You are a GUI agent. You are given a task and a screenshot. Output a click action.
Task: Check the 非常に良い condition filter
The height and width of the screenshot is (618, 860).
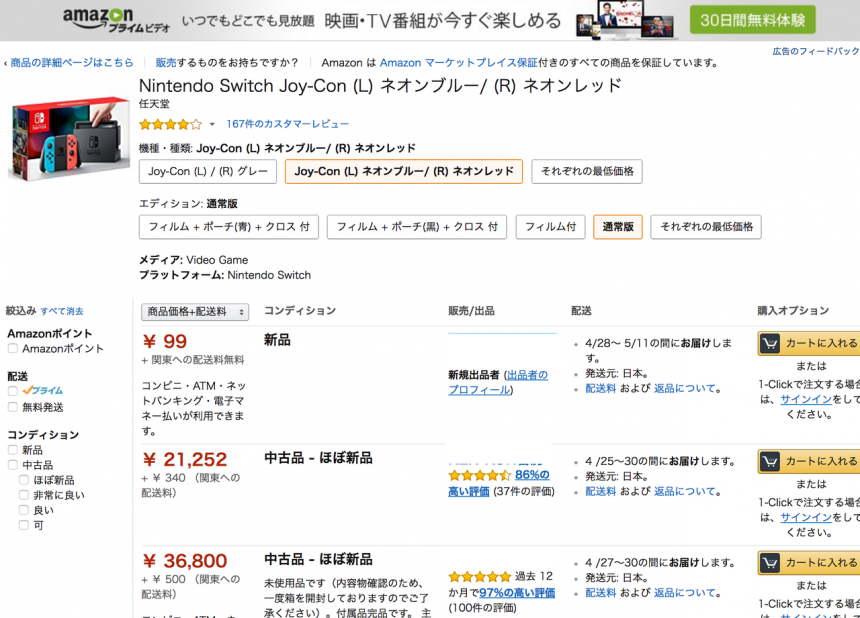coord(24,495)
